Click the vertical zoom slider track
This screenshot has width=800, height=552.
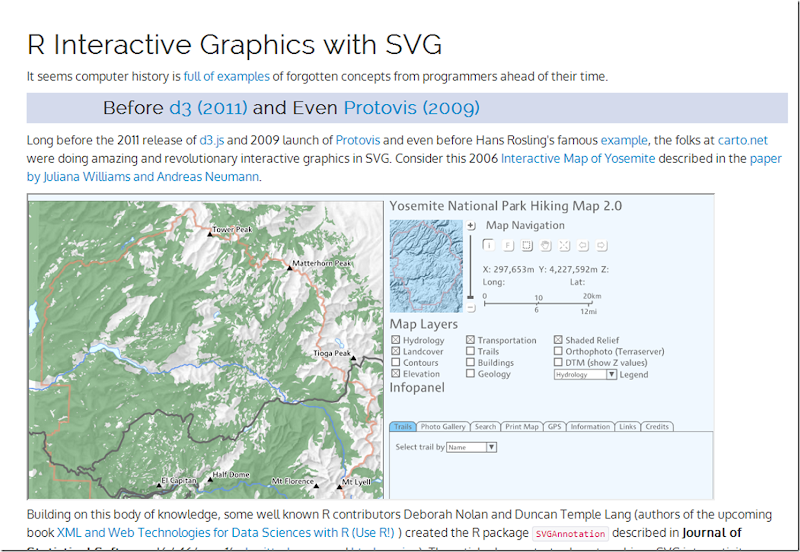(470, 265)
